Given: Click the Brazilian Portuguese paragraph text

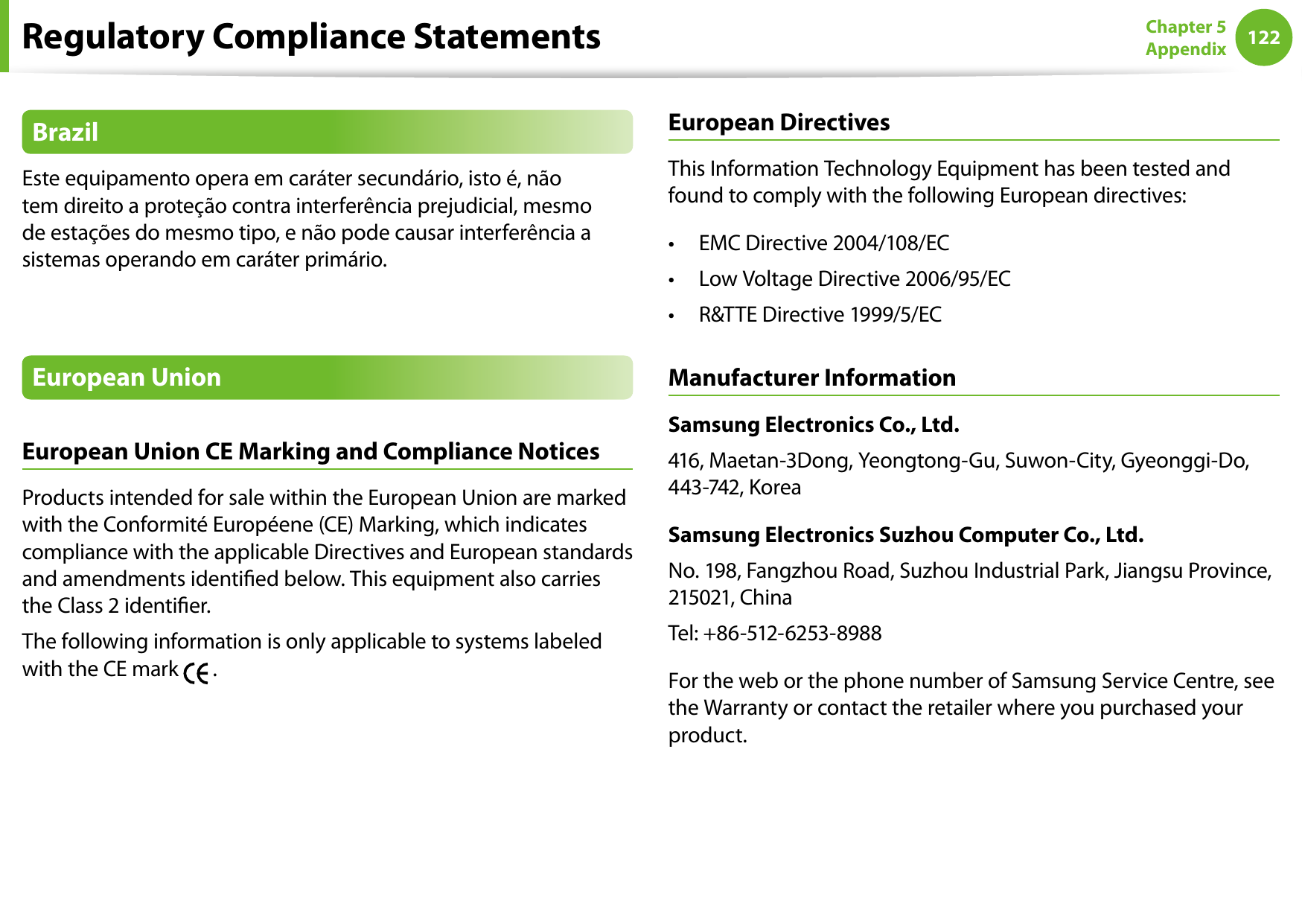Looking at the screenshot, I should tap(307, 219).
